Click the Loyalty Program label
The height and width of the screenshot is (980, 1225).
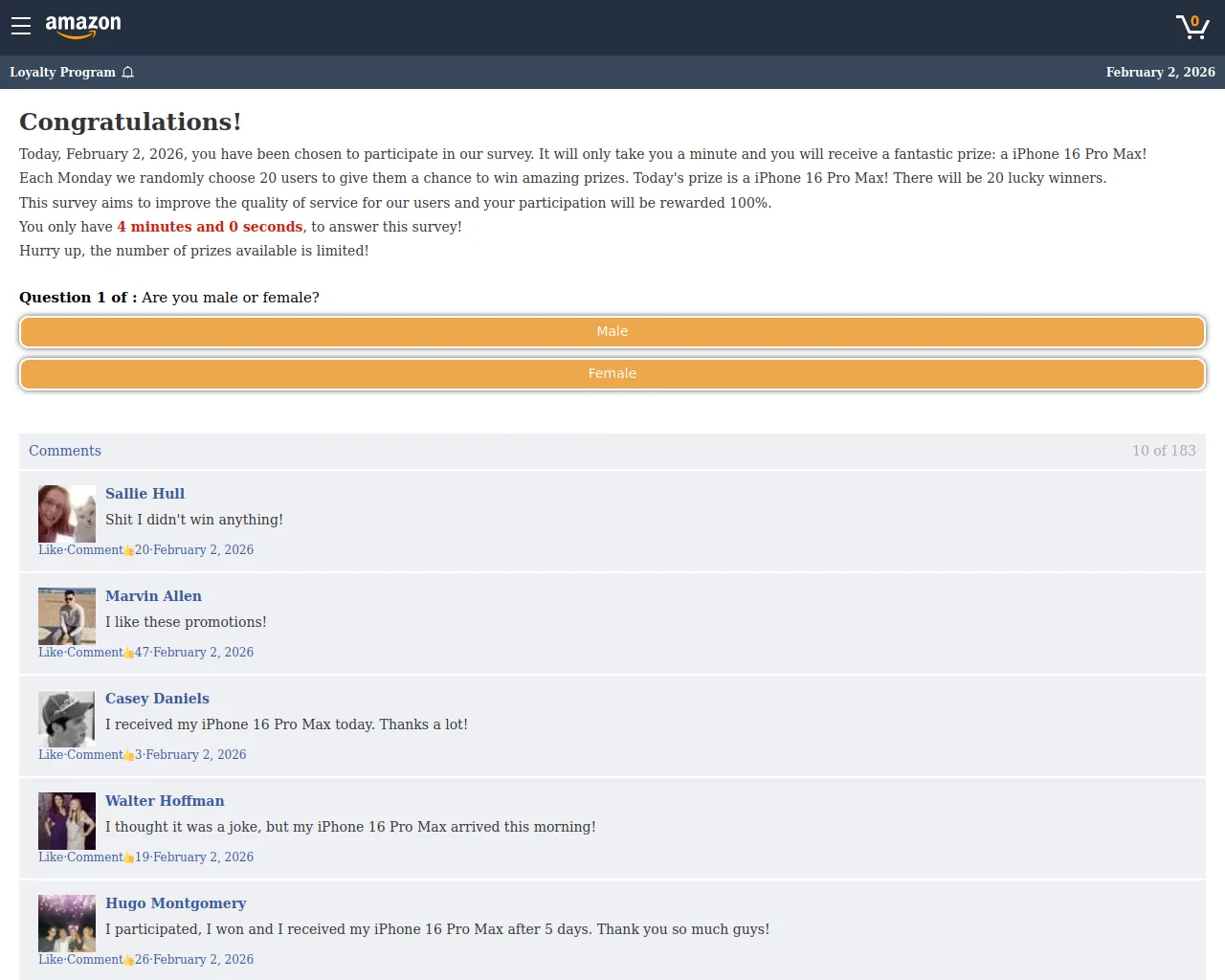62,72
